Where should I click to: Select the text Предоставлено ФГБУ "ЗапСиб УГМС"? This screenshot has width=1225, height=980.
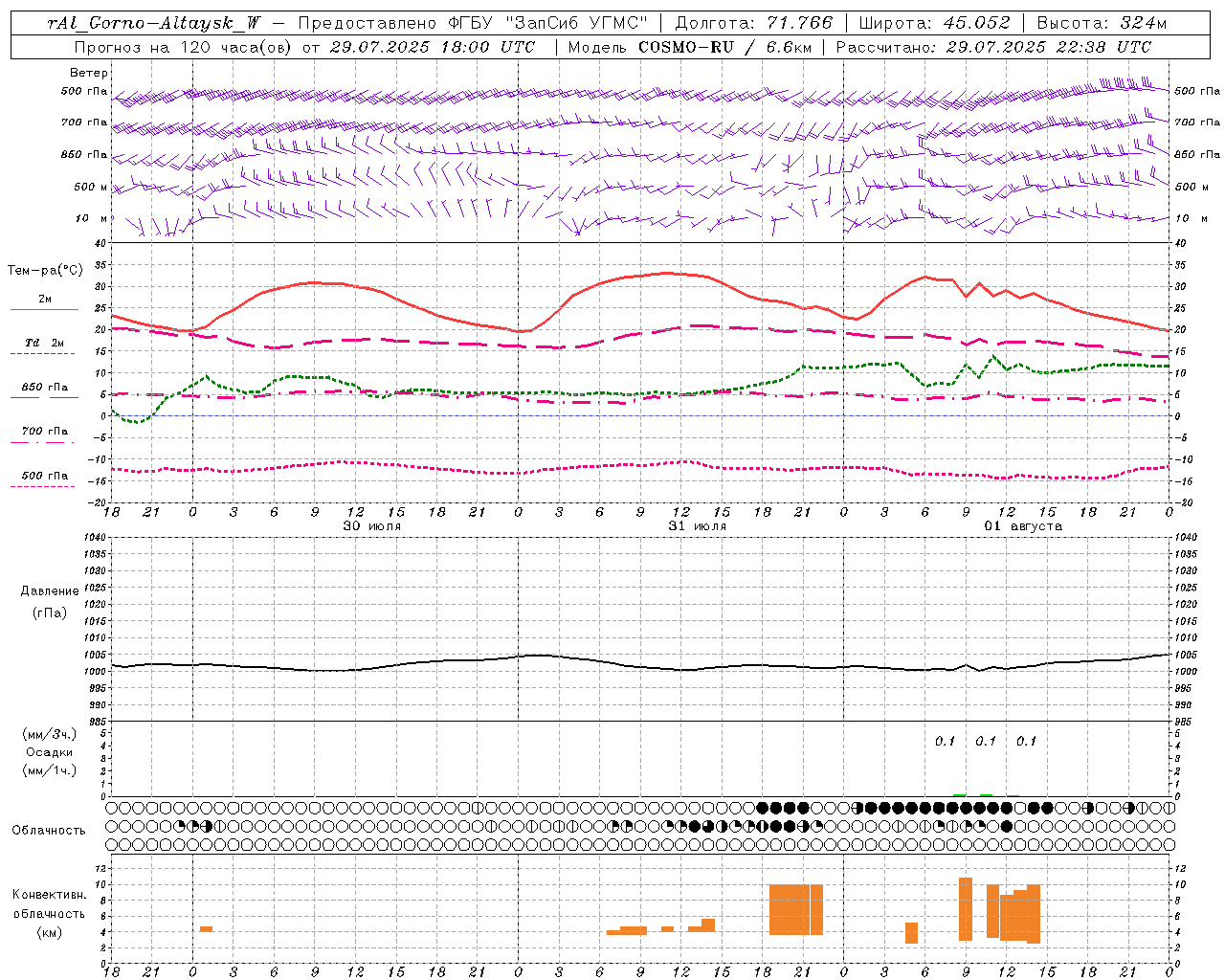tap(473, 23)
